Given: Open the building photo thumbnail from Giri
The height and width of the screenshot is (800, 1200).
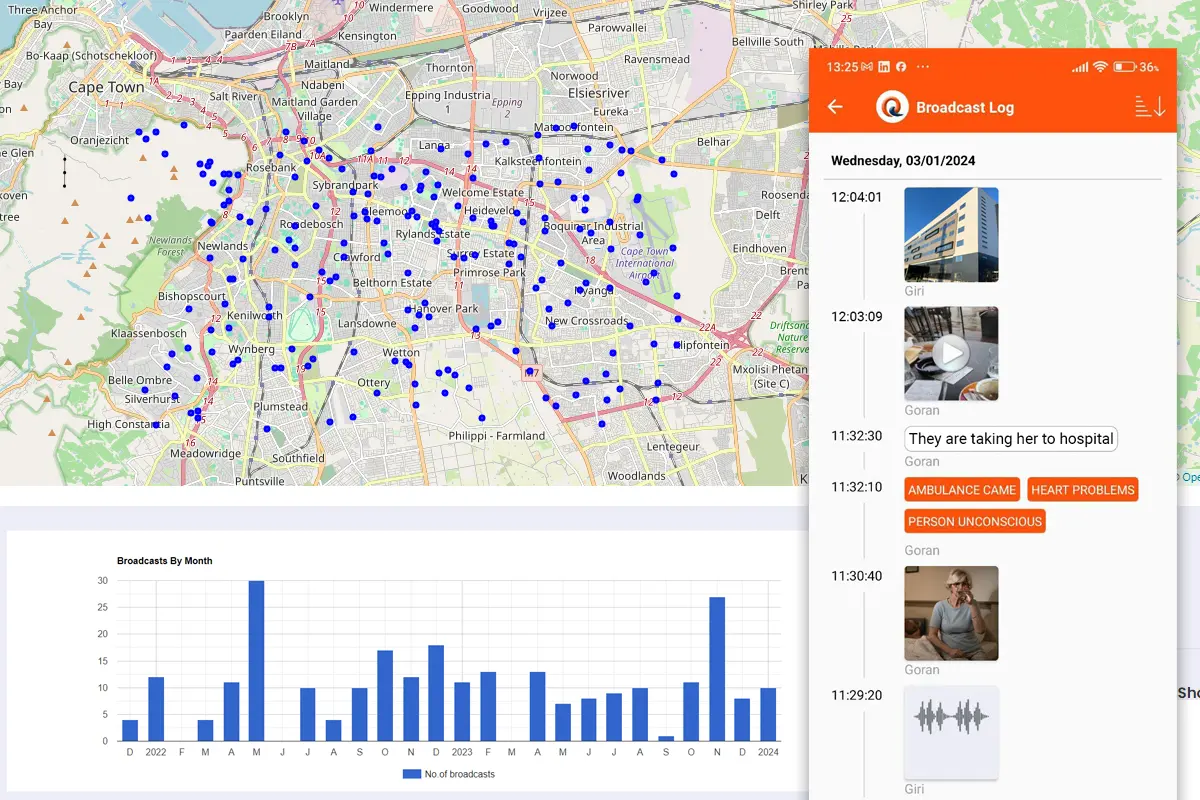Looking at the screenshot, I should pos(951,234).
